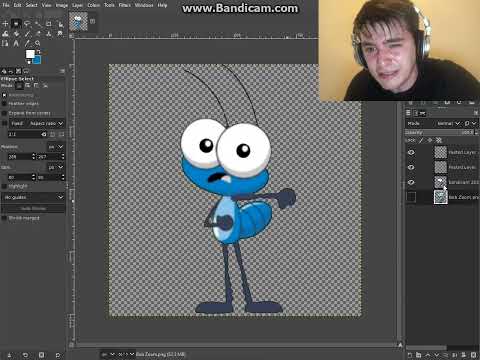
Task: Open the Size unit px dropdown
Action: [x=56, y=167]
